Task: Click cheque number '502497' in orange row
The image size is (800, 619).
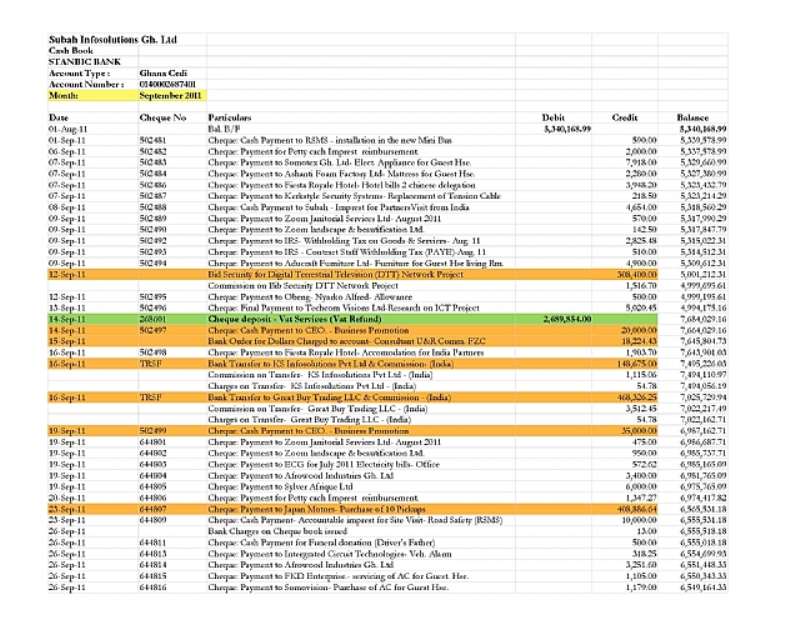Action: pos(153,330)
